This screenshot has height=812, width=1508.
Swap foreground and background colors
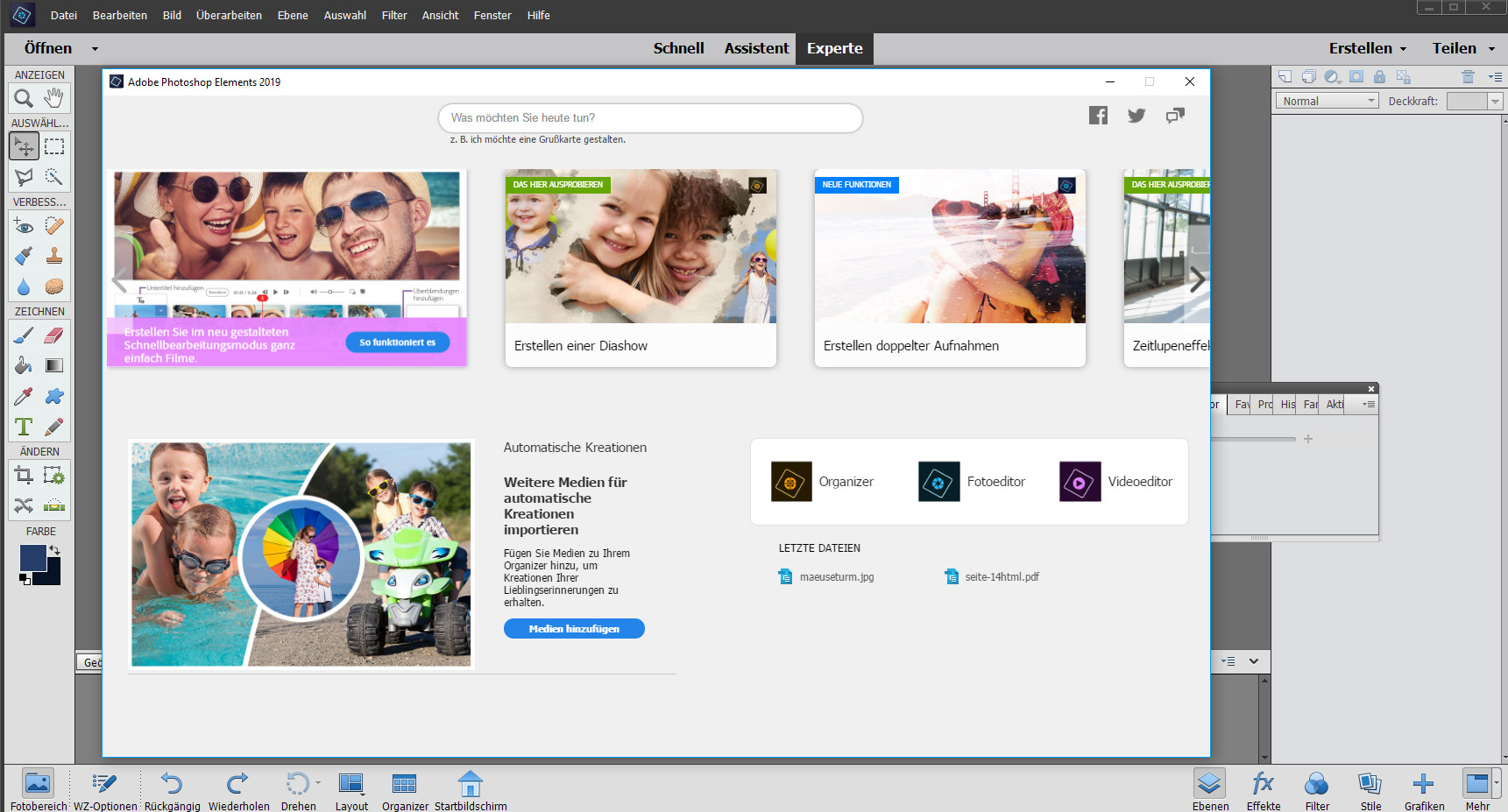pyautogui.click(x=55, y=550)
